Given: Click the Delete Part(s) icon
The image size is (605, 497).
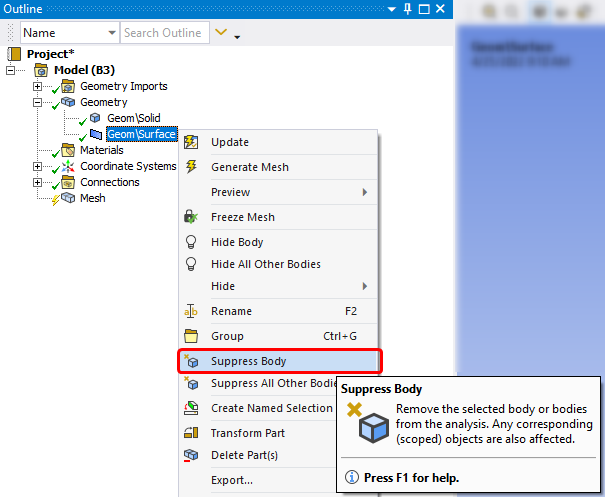Looking at the screenshot, I should 191,455.
